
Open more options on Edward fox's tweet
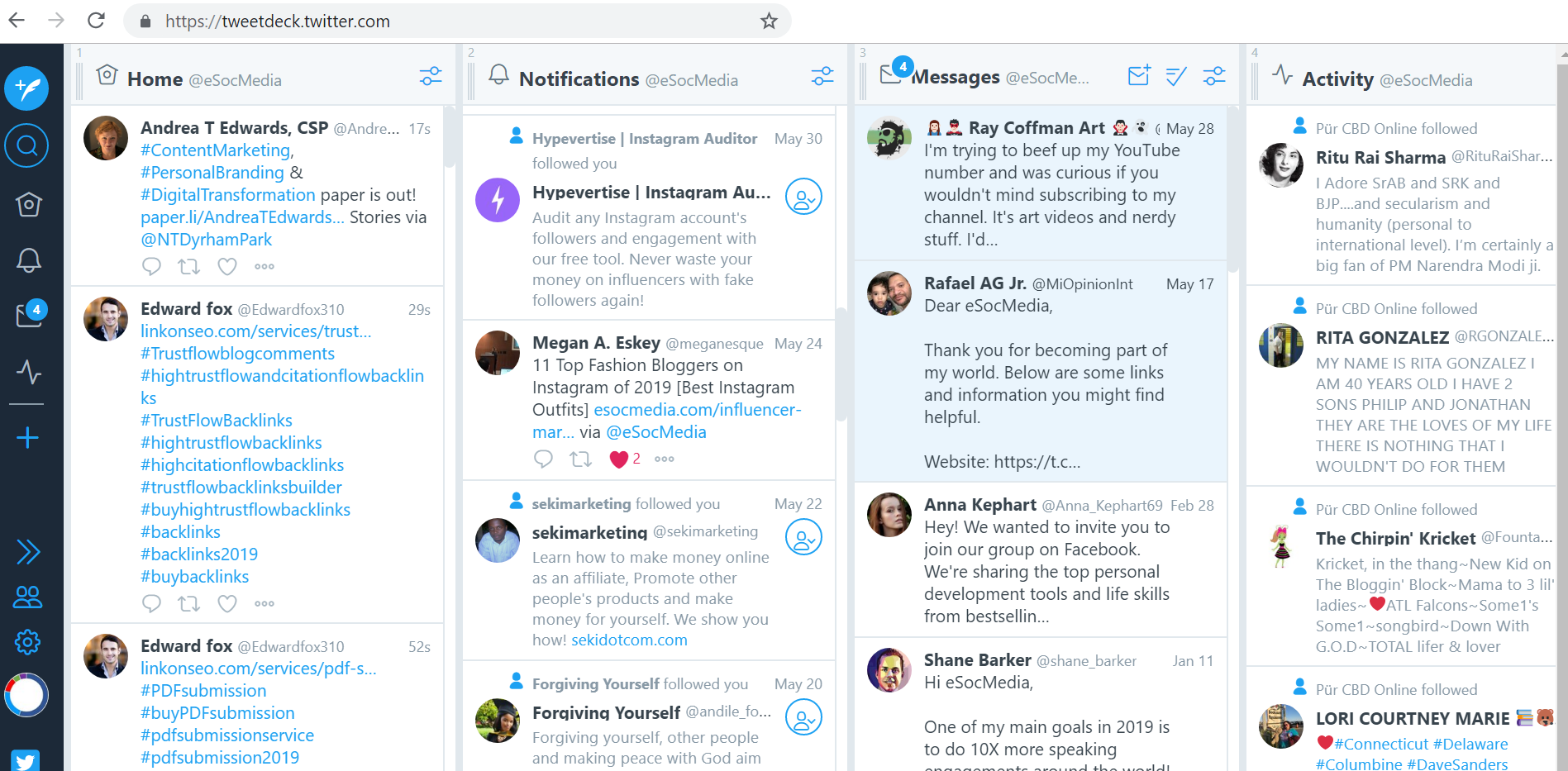pyautogui.click(x=264, y=603)
